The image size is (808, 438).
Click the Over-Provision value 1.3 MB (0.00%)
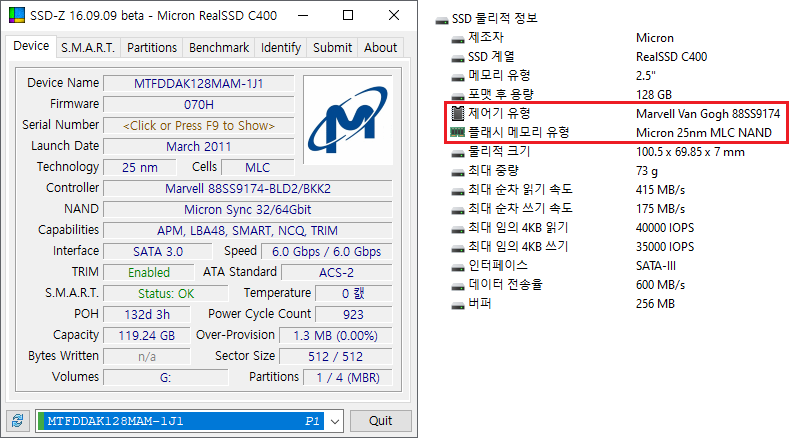click(x=335, y=336)
